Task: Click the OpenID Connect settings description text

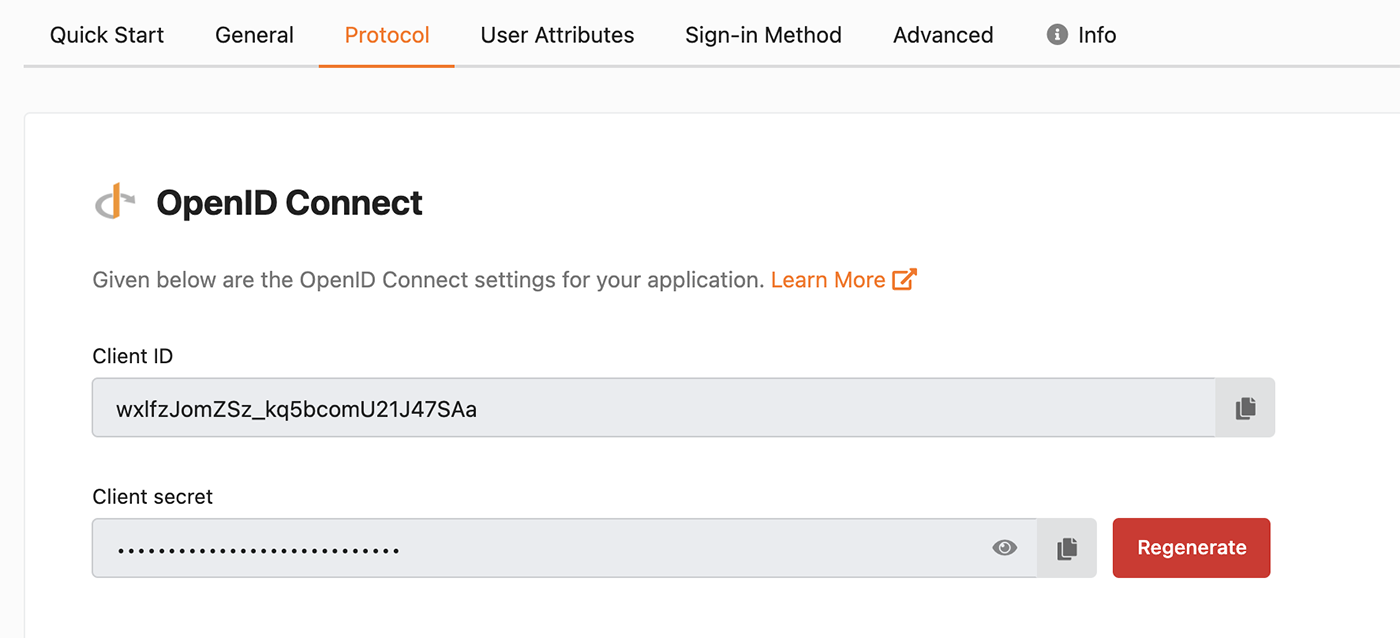Action: [429, 280]
